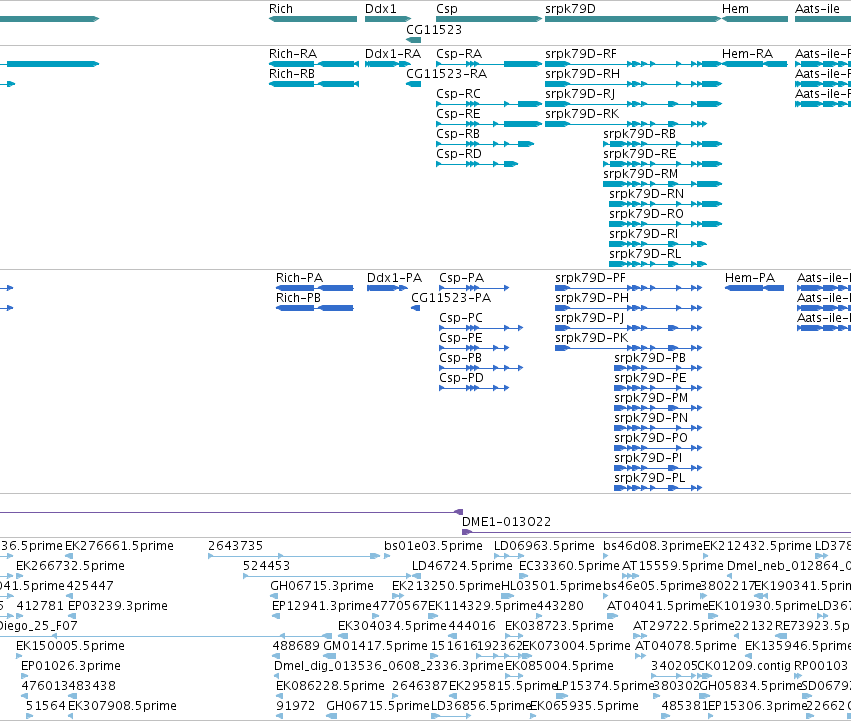Click the srpk79D-RF transcript label
Viewport: 851px width, 721px height.
coord(581,54)
